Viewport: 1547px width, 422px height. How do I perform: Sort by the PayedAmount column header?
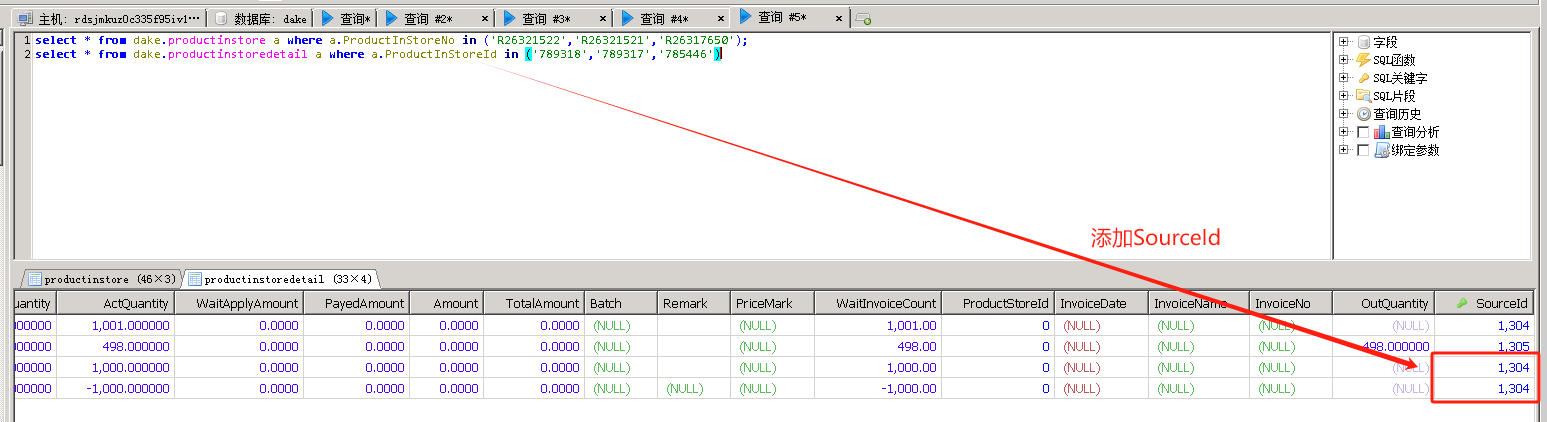pos(355,303)
